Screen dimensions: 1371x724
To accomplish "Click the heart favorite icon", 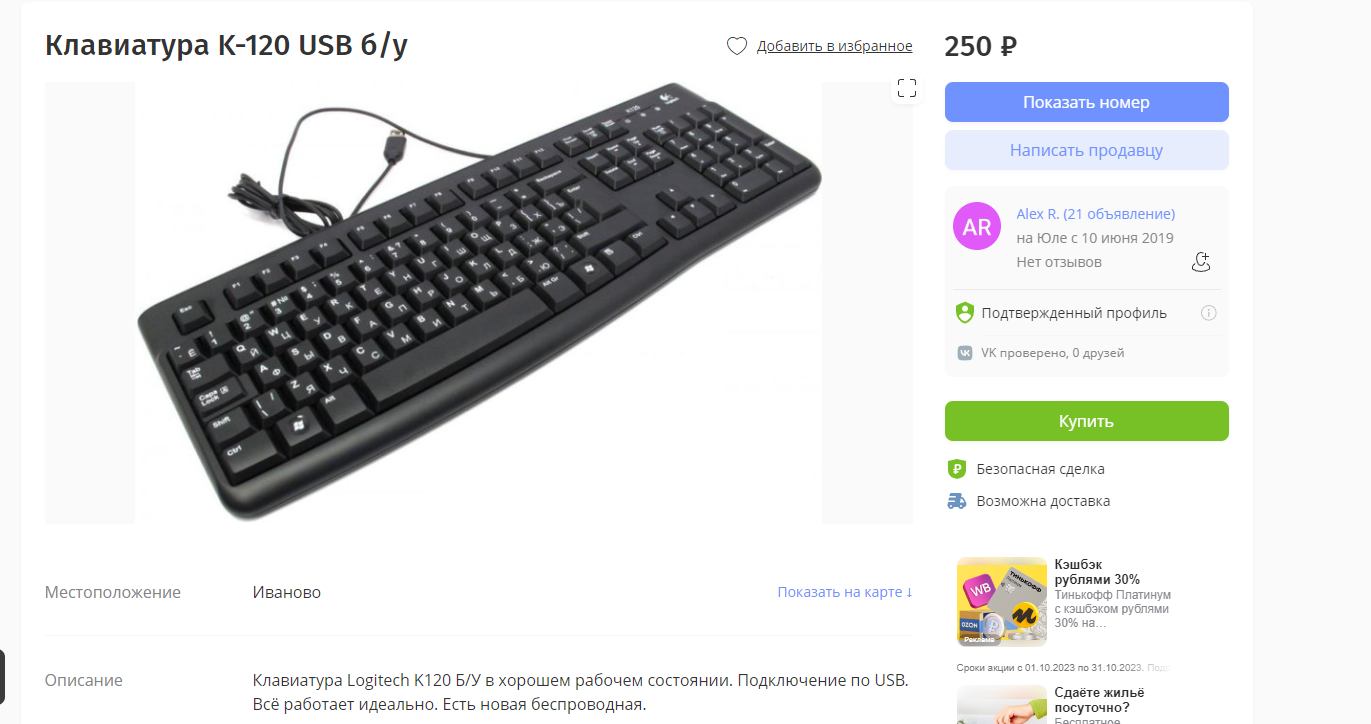I will (x=737, y=46).
